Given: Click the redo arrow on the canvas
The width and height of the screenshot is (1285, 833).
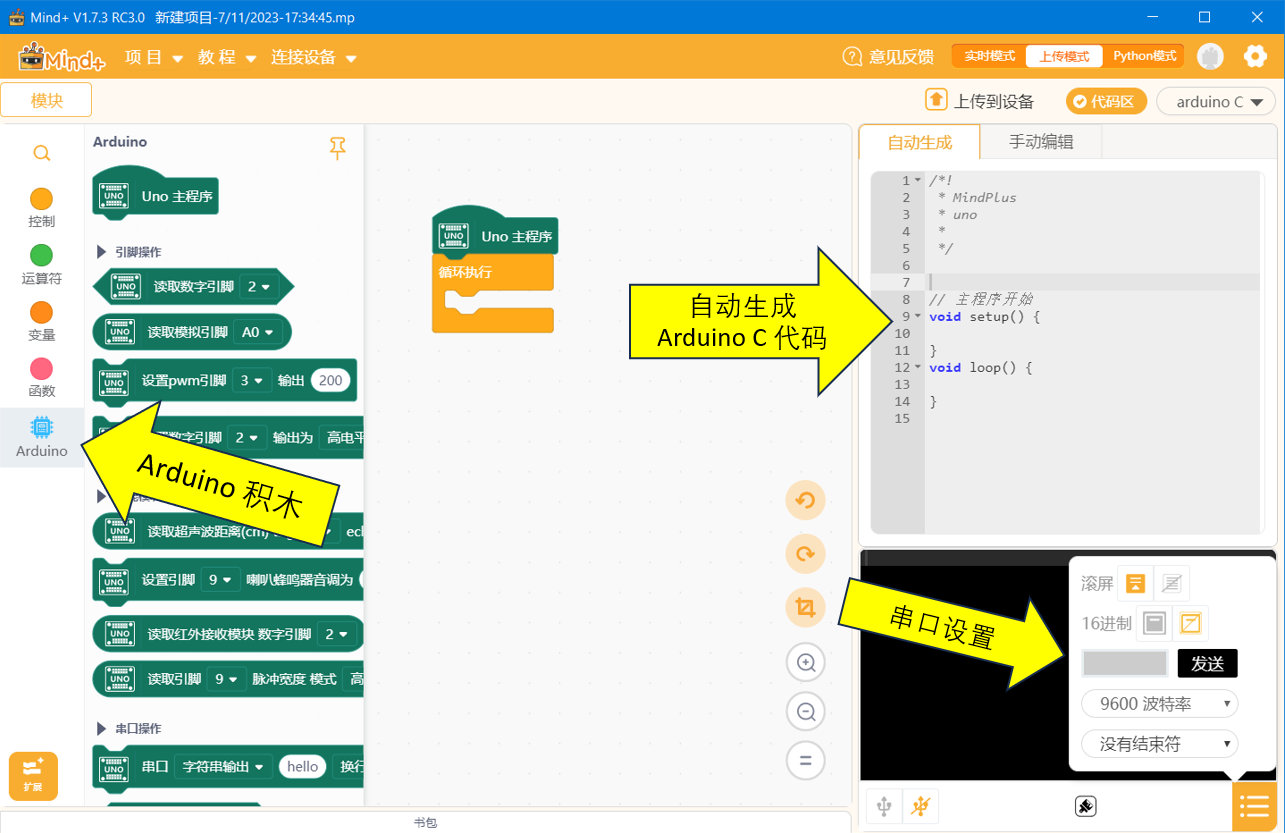Looking at the screenshot, I should (805, 554).
